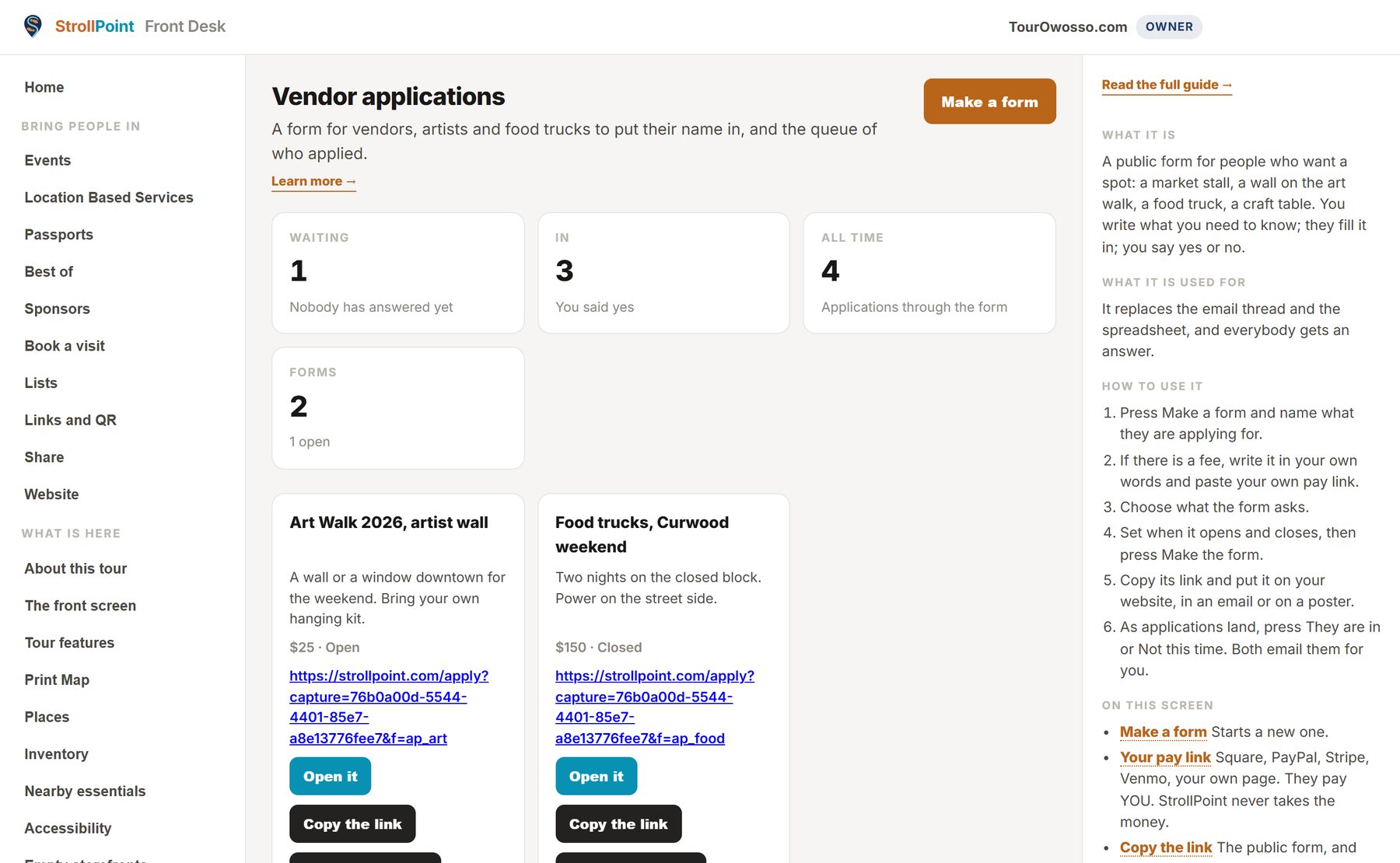The width and height of the screenshot is (1400, 863).
Task: Click the OWNER role badge
Action: 1169,26
